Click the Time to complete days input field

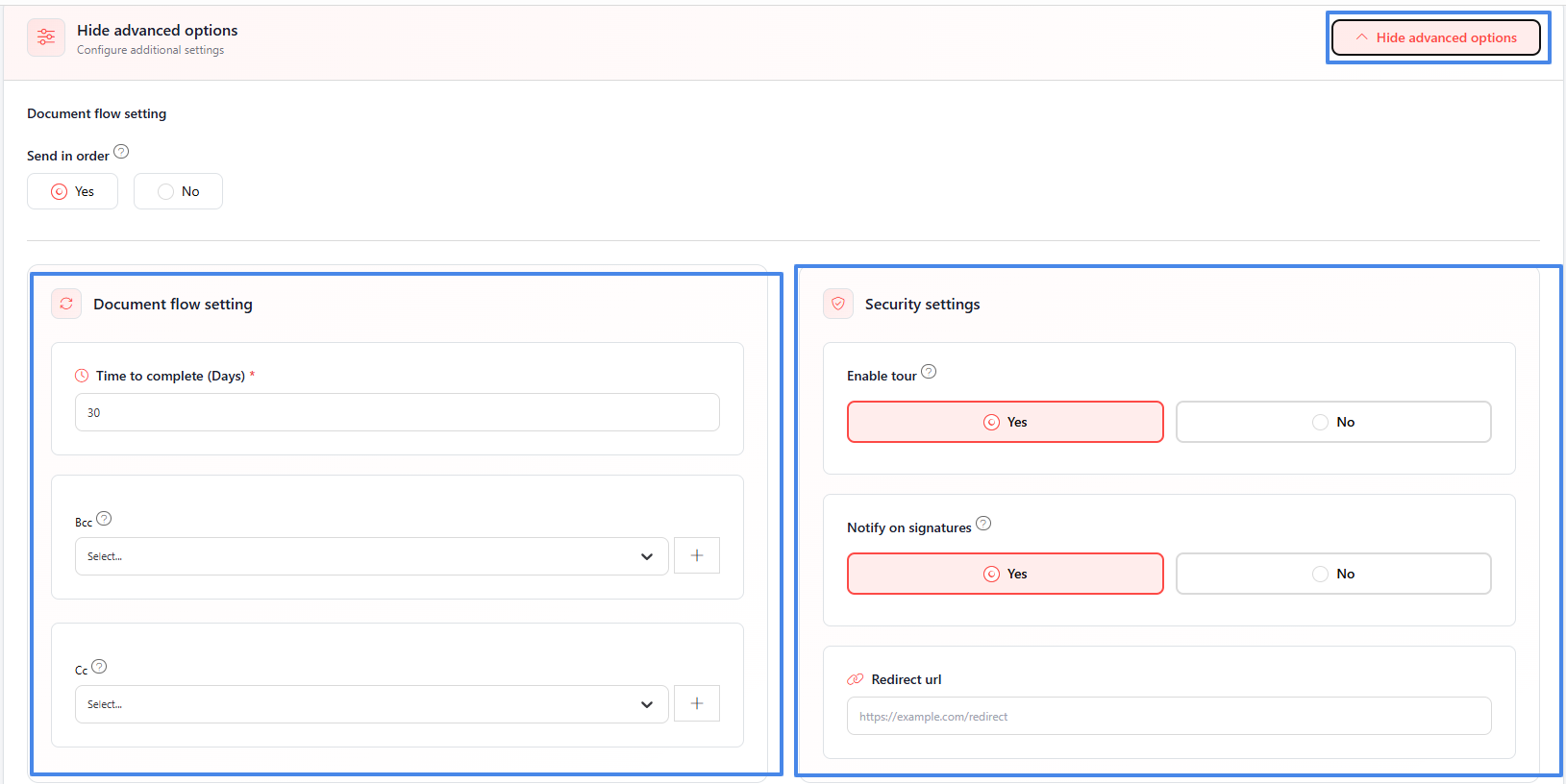(x=397, y=412)
